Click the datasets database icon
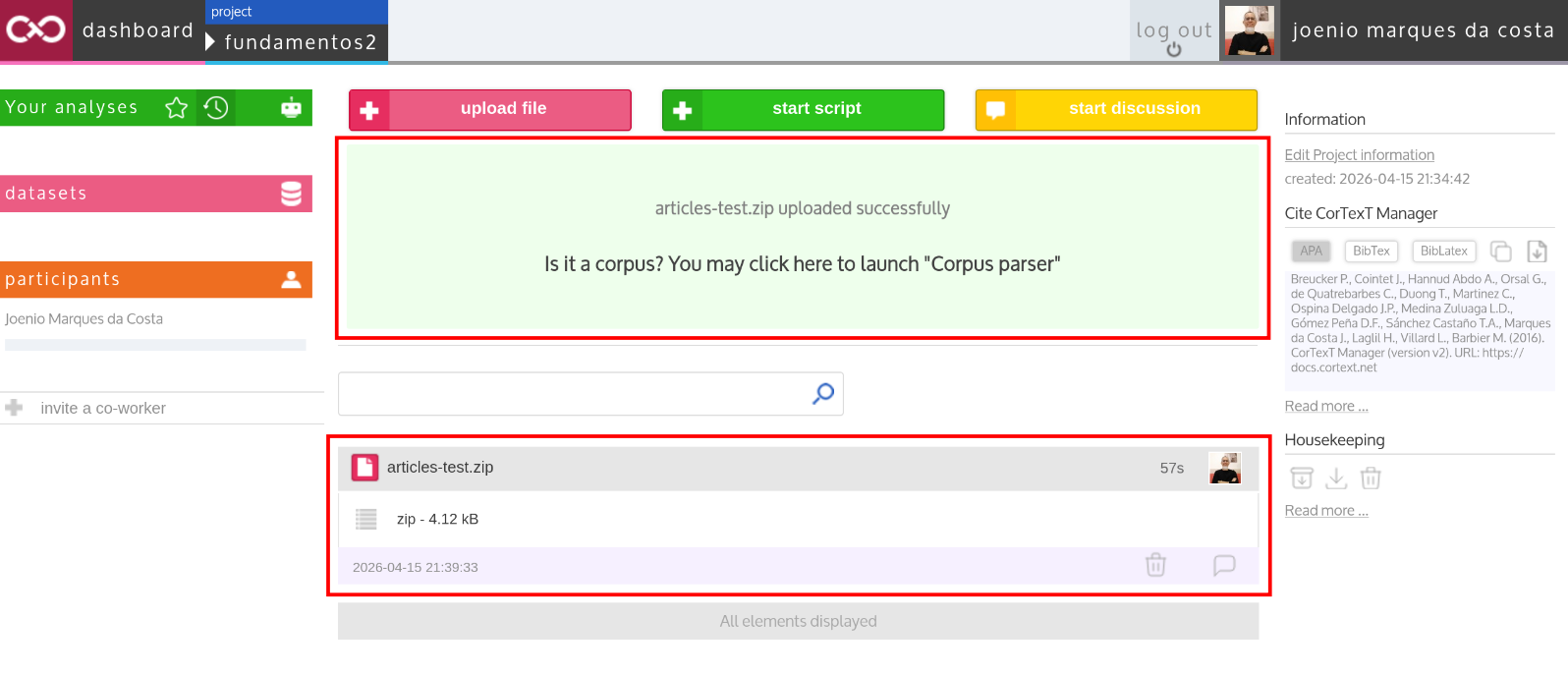The image size is (1568, 675). [292, 194]
